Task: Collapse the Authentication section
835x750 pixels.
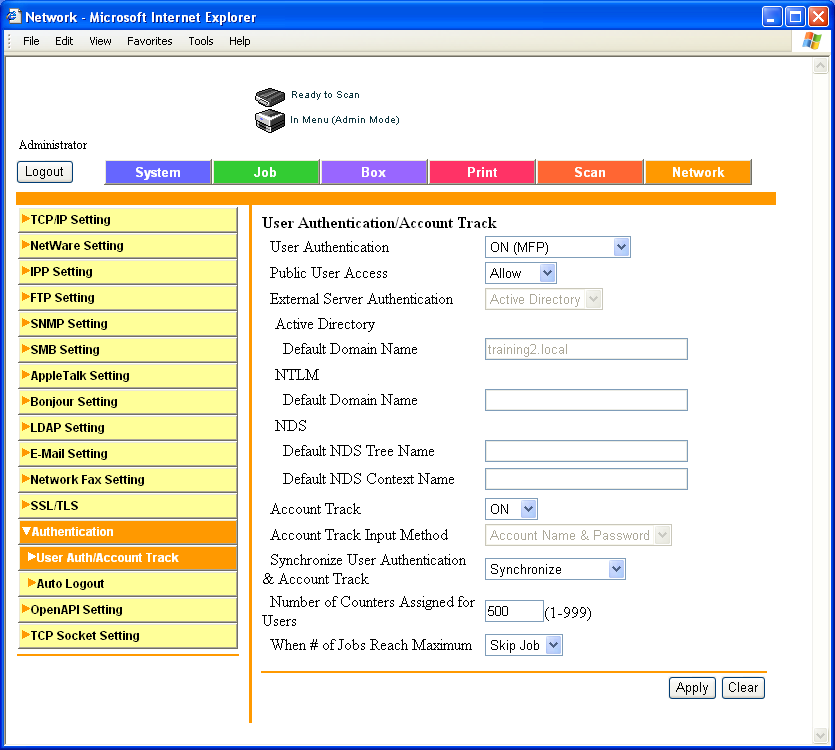Action: click(128, 532)
